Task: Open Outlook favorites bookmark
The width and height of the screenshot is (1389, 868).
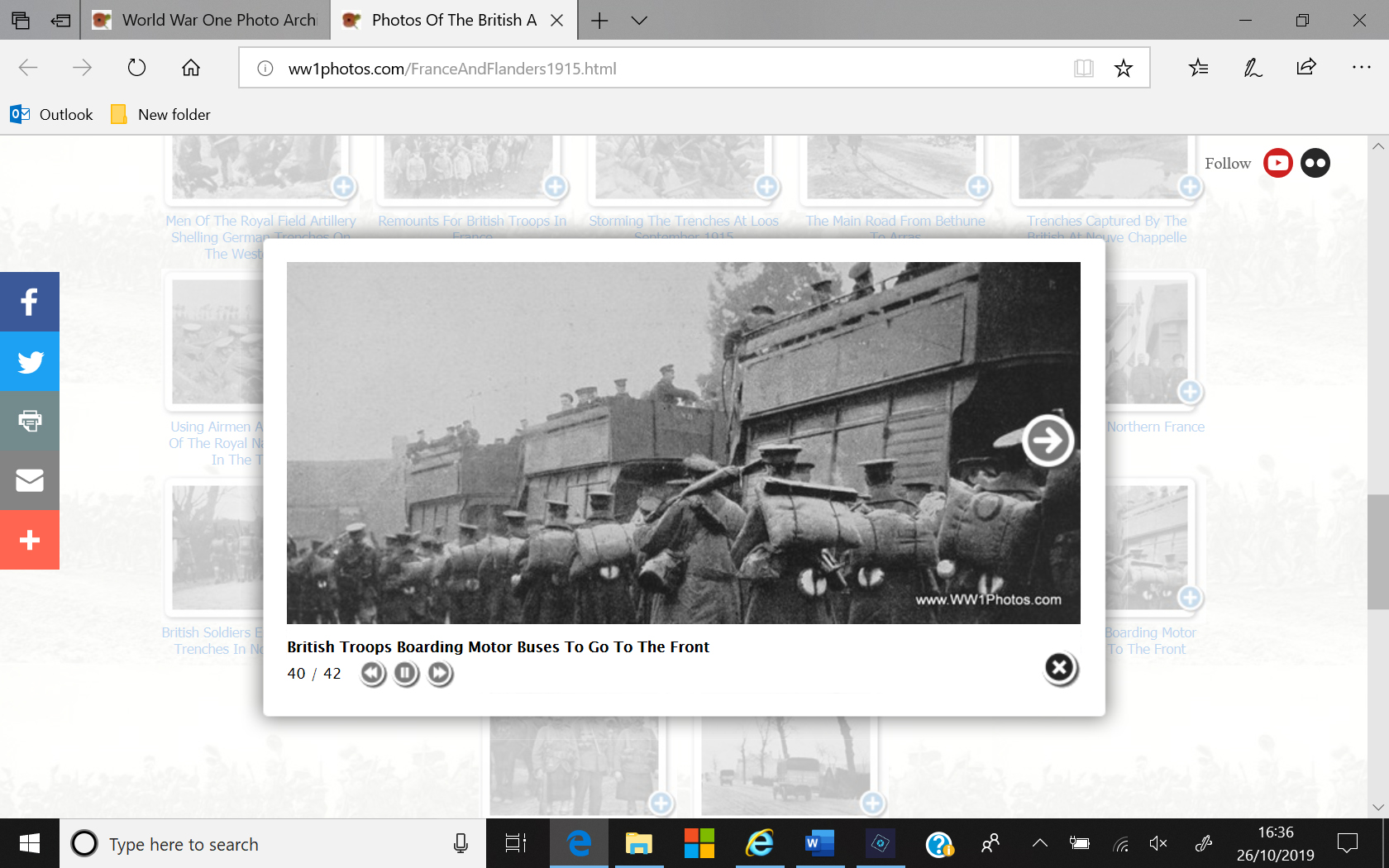Action: 51,114
